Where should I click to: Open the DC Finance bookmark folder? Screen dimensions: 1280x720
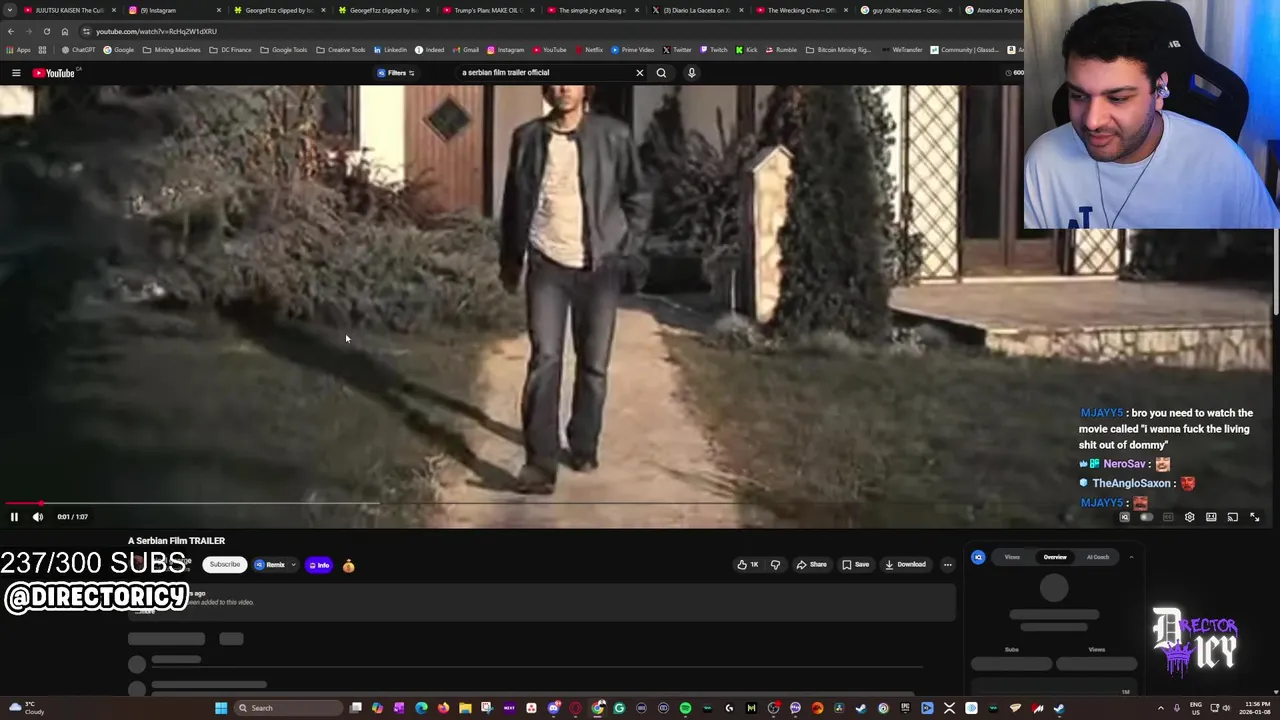[230, 50]
